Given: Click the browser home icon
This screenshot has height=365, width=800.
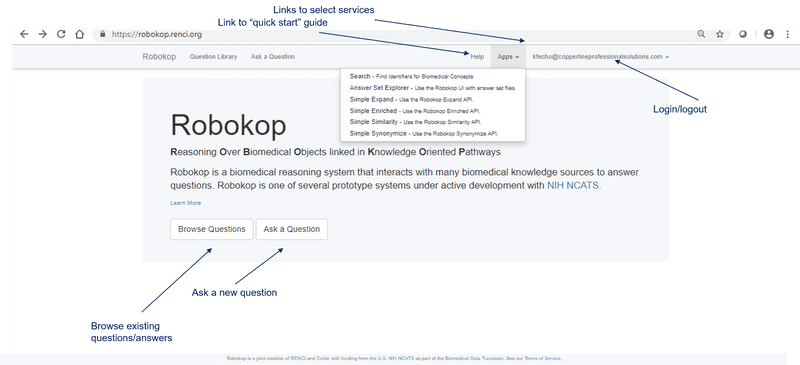Looking at the screenshot, I should tap(79, 34).
